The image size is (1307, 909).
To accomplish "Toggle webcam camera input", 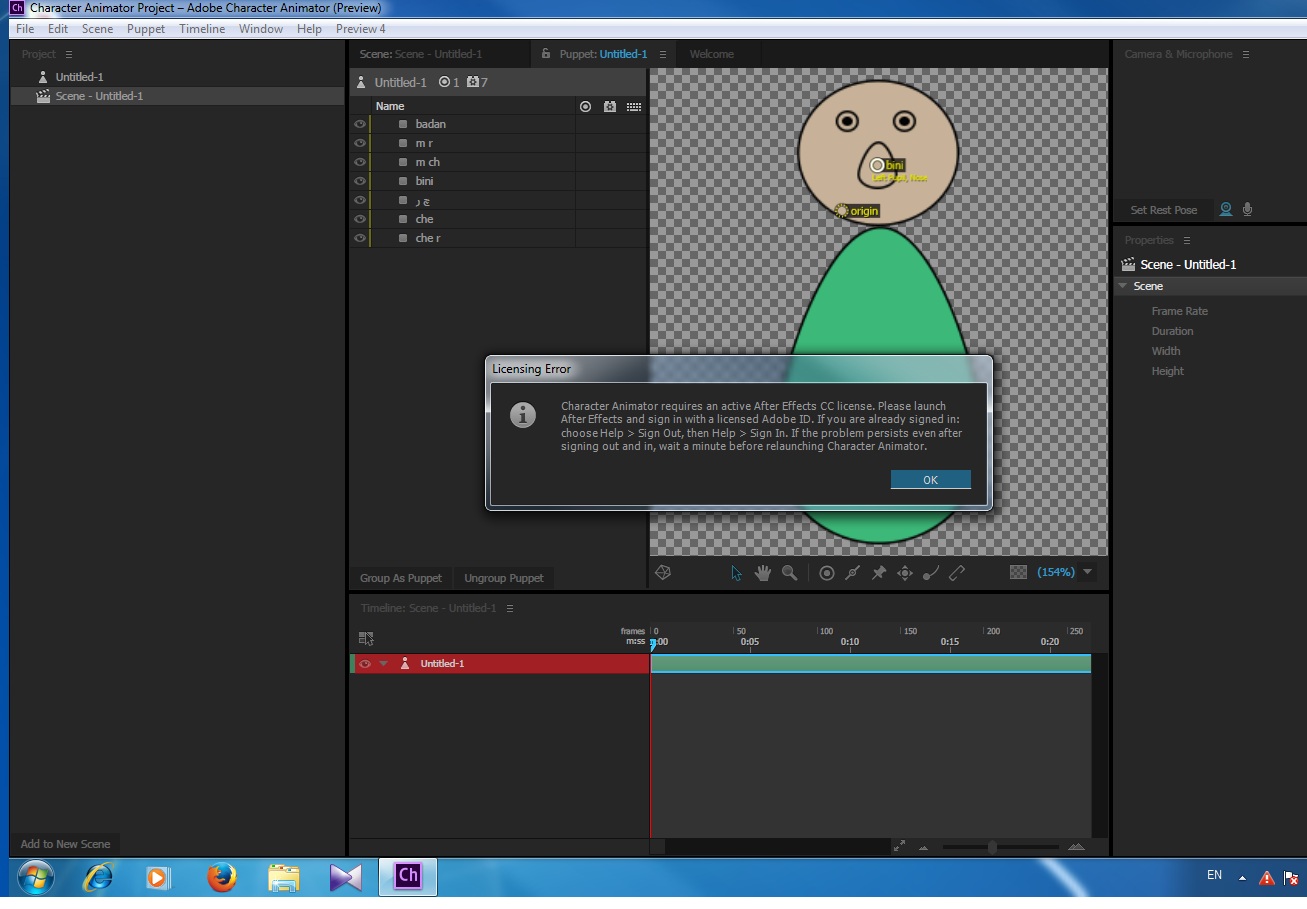I will (1225, 210).
